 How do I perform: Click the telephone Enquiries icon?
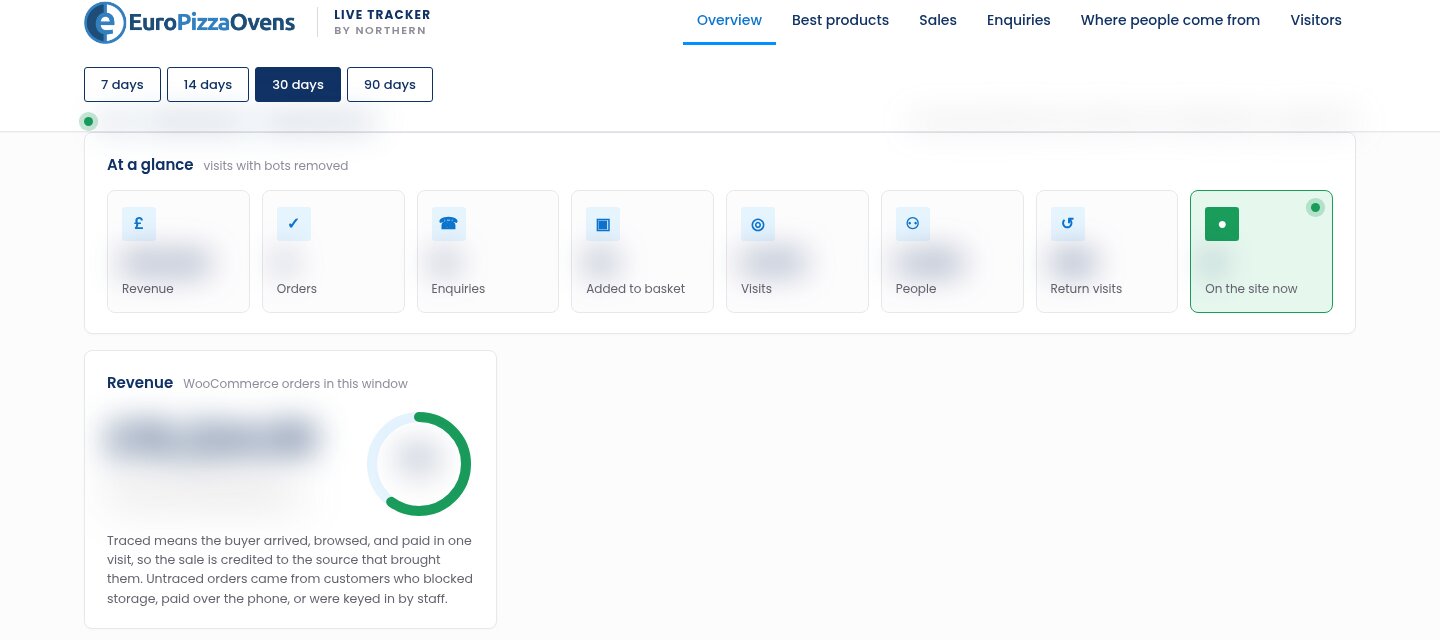coord(449,224)
